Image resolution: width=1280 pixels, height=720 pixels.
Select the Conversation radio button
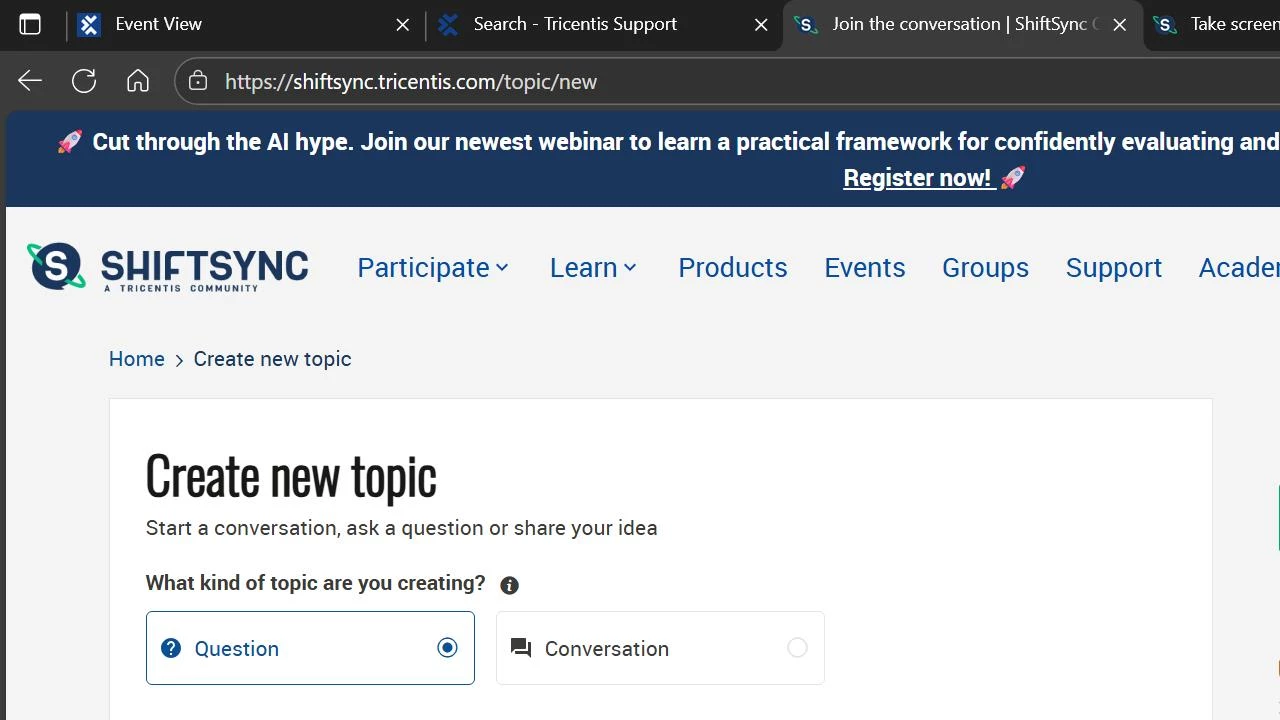tap(797, 648)
